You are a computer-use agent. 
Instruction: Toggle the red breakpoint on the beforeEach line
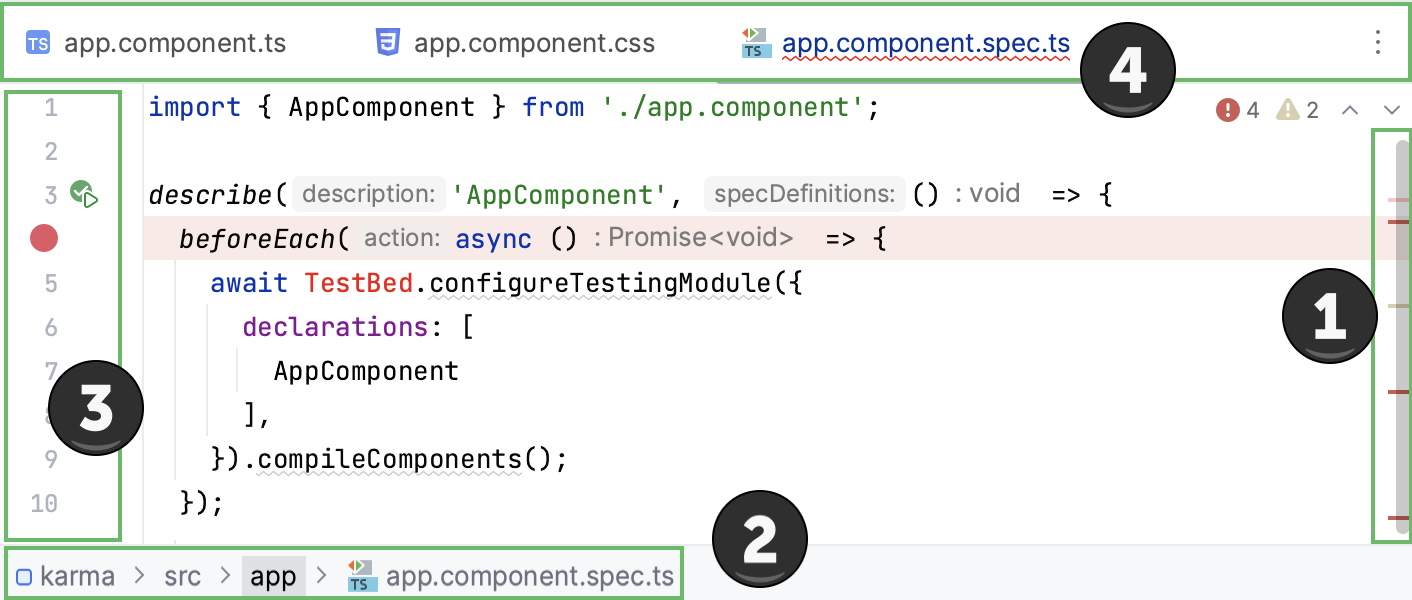pos(44,238)
